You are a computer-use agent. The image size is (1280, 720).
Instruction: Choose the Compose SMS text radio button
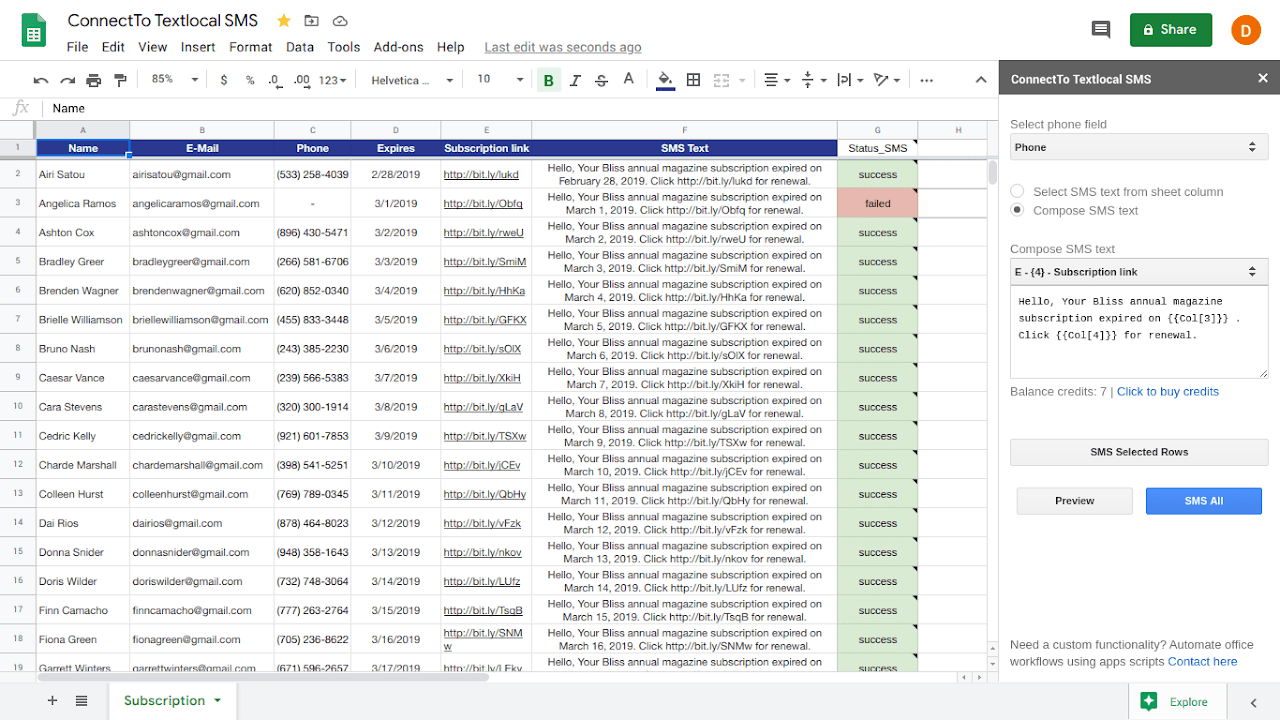[x=1017, y=210]
